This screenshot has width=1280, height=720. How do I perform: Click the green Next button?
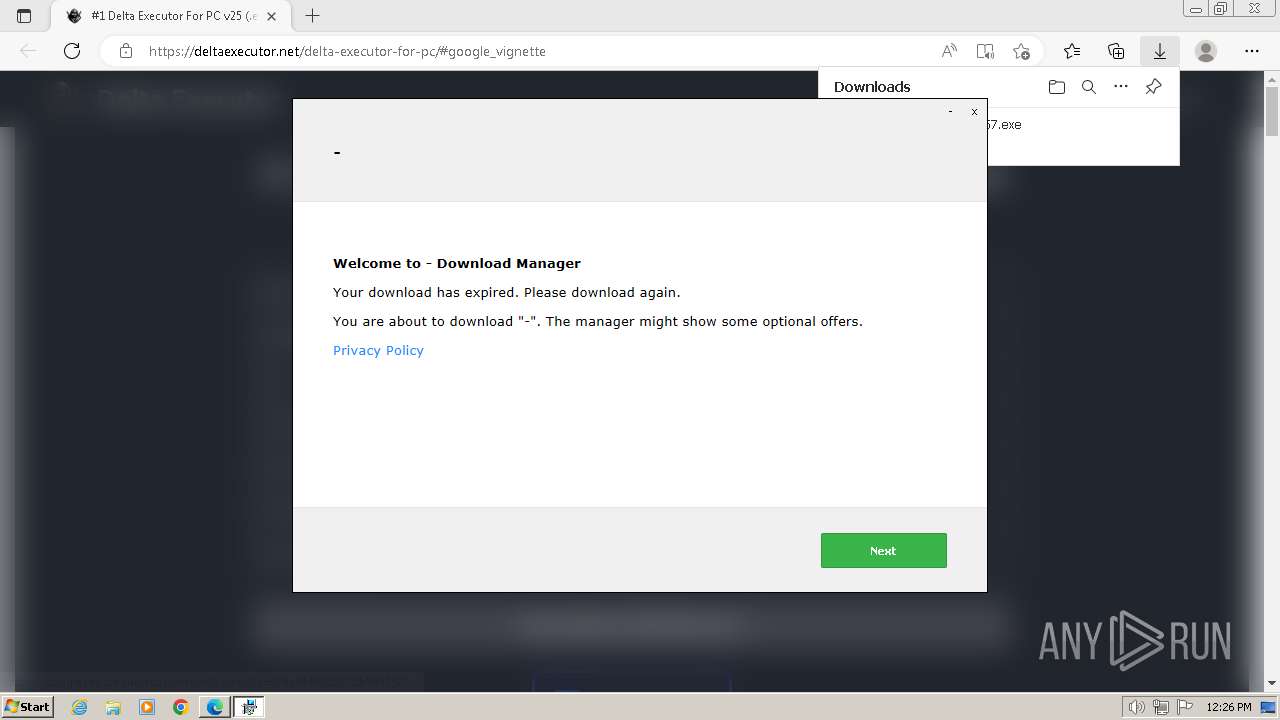(883, 550)
